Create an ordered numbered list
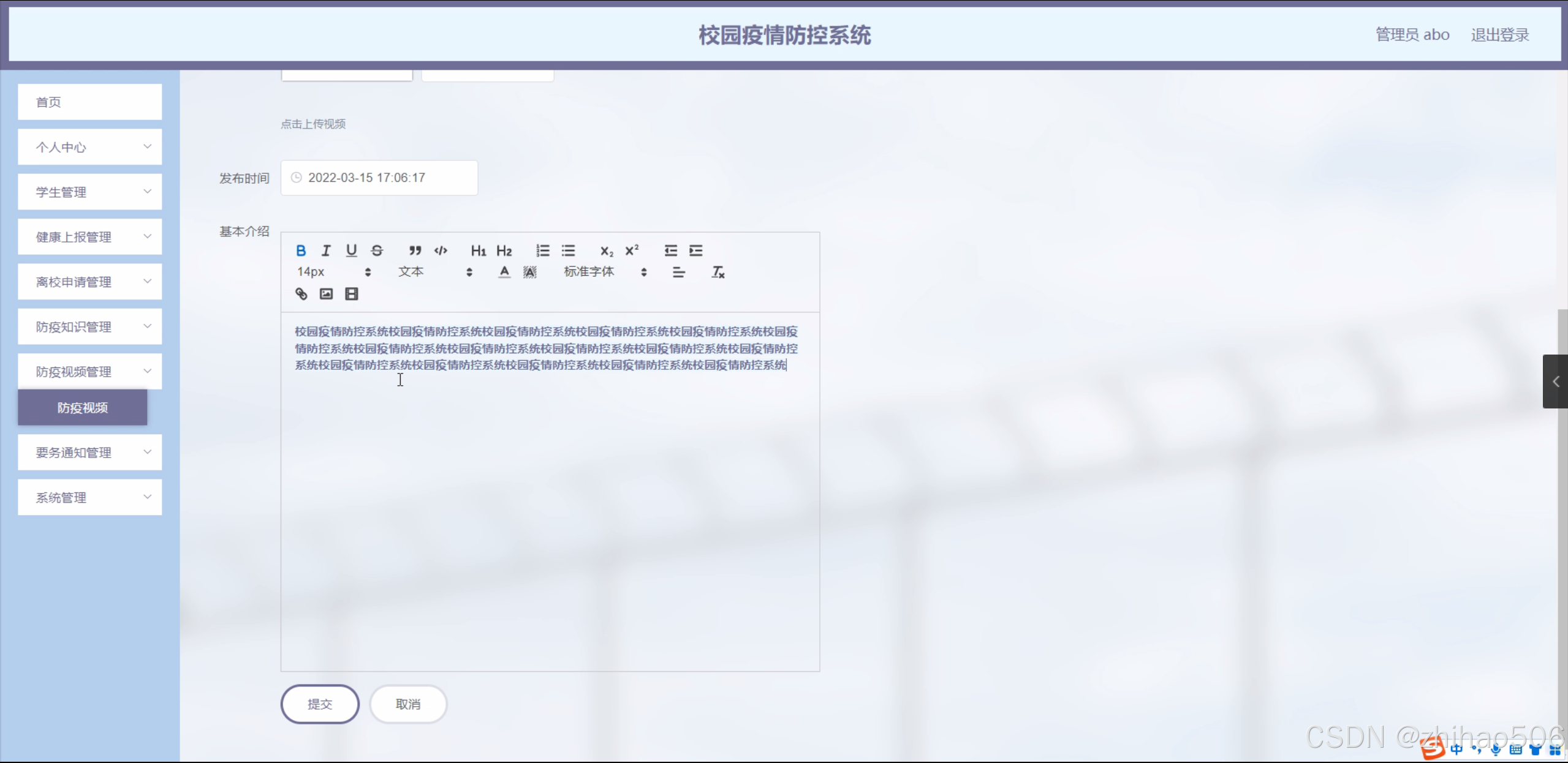Screen dimensions: 1568x763 point(543,250)
